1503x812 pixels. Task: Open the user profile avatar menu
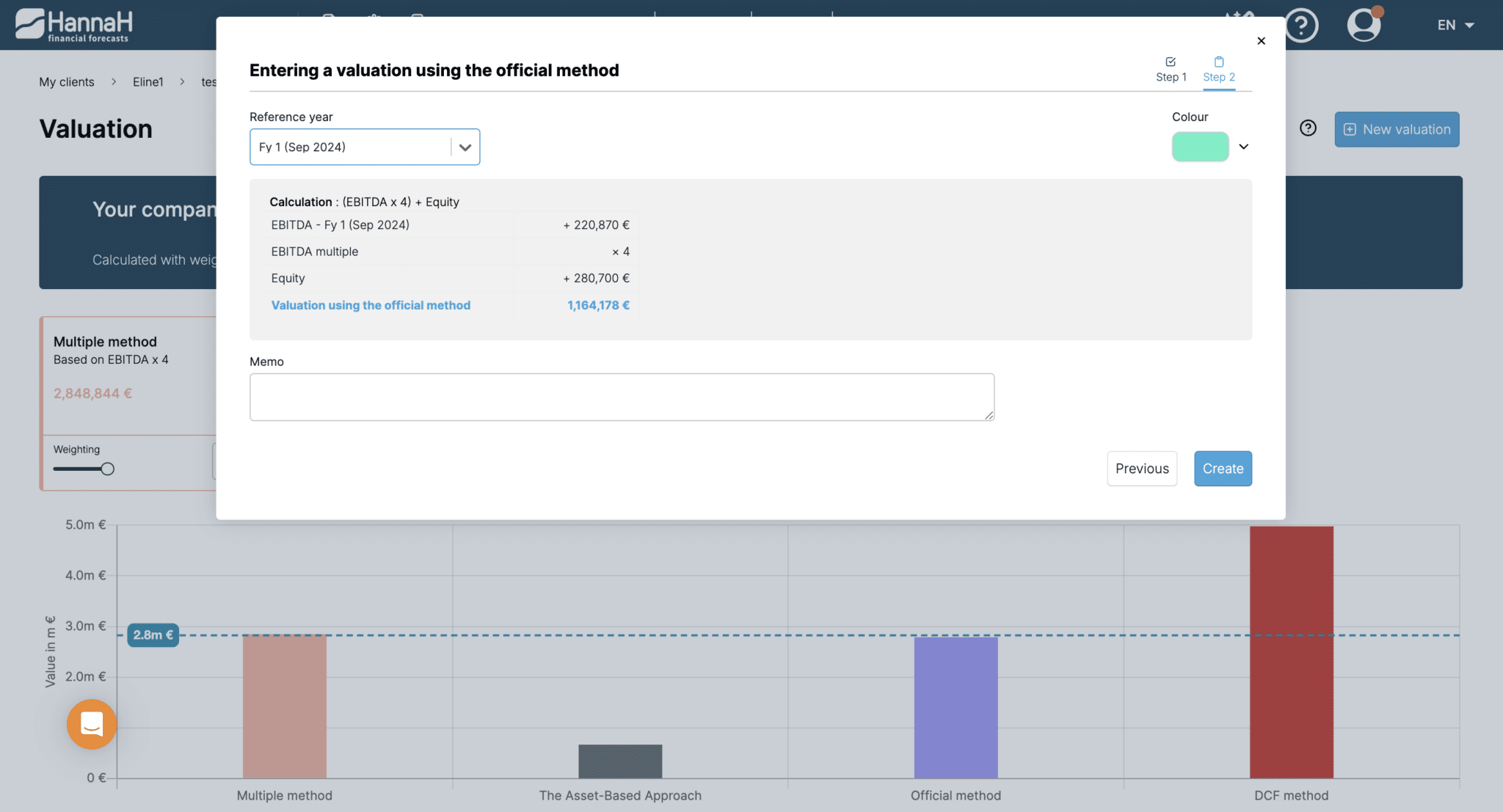click(1364, 25)
